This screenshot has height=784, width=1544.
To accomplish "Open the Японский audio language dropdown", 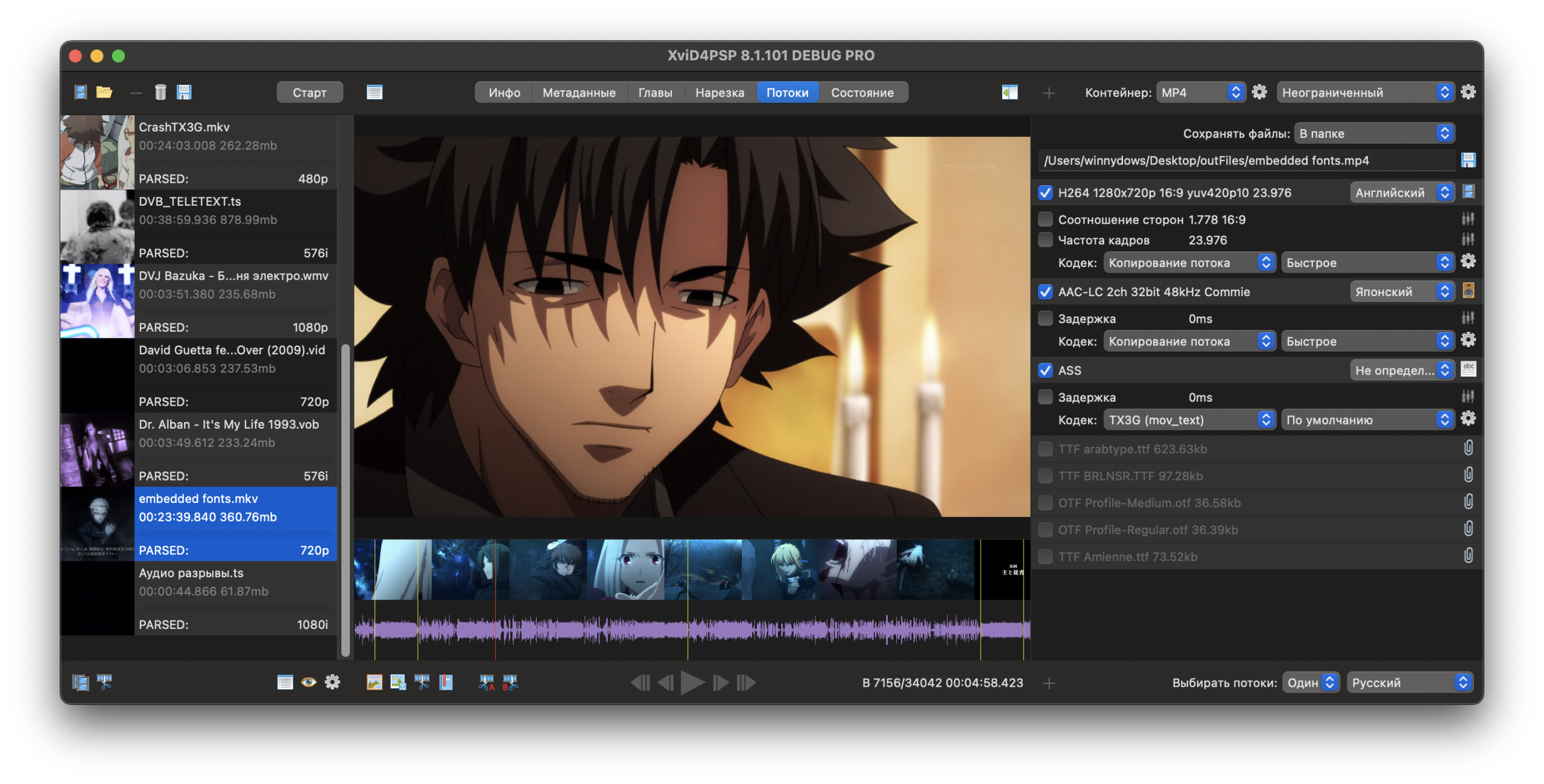I will (1402, 292).
